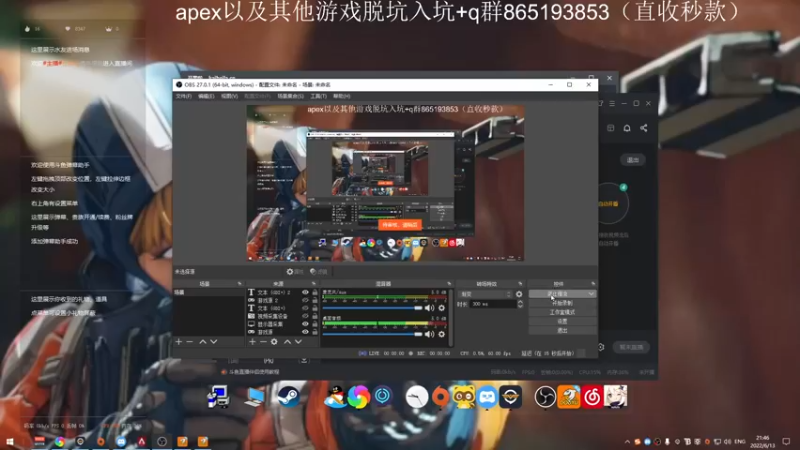
Task: Click 退出 in the OBS Controls dock
Action: coord(562,331)
